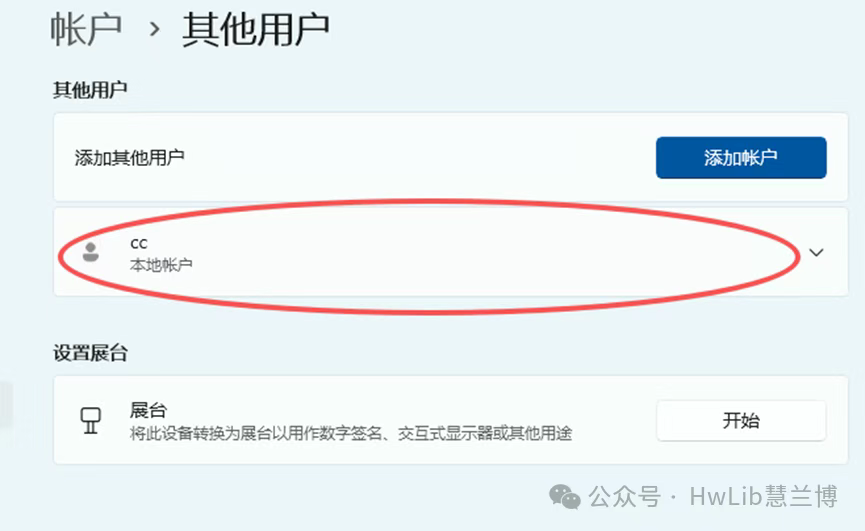Click the WeChat logo icon

pyautogui.click(x=564, y=497)
